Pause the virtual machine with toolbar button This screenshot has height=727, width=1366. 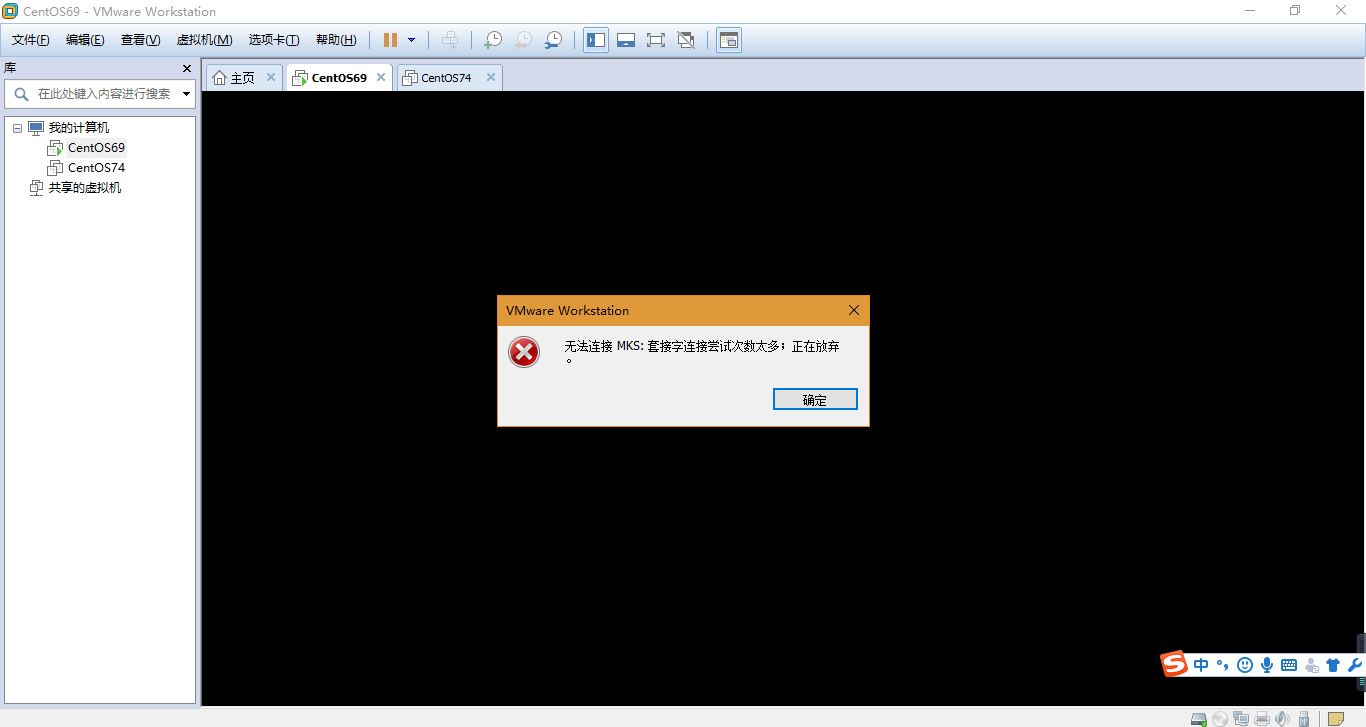pyautogui.click(x=390, y=40)
